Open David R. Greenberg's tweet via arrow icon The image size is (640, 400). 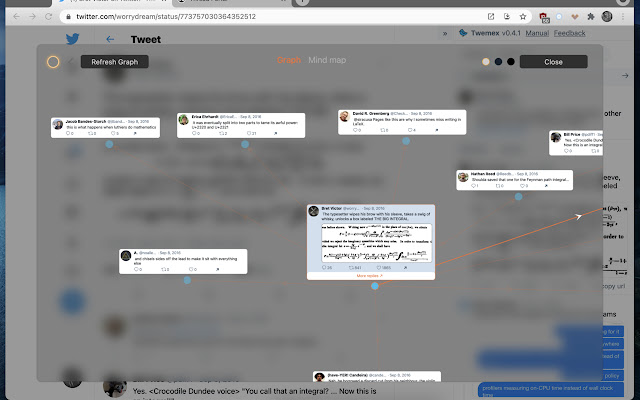(x=436, y=130)
